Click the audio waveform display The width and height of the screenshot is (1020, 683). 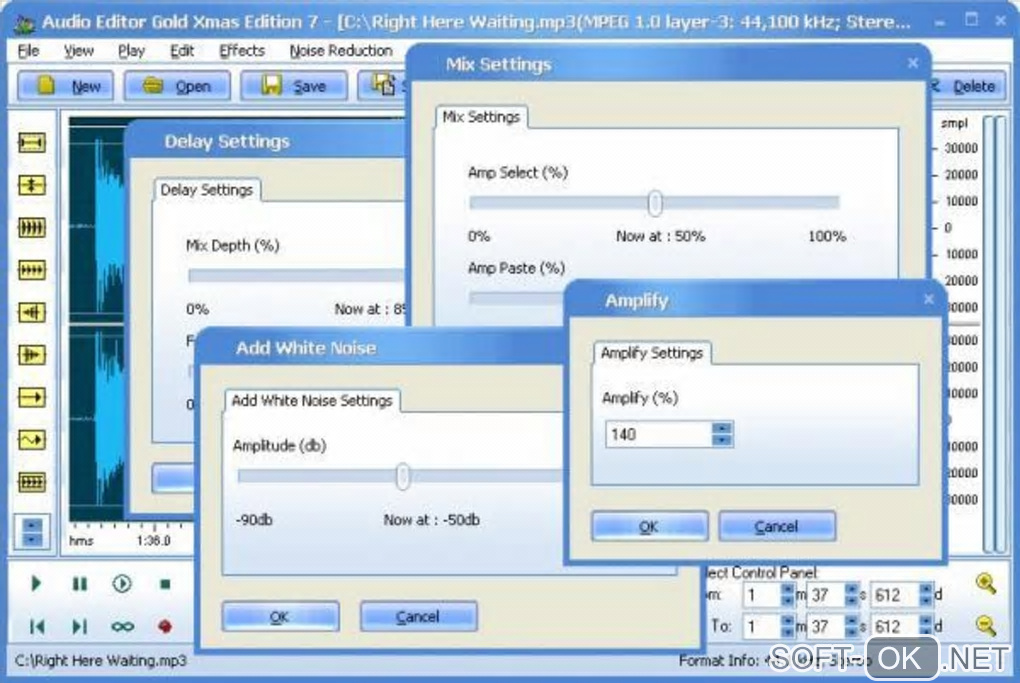tap(98, 319)
